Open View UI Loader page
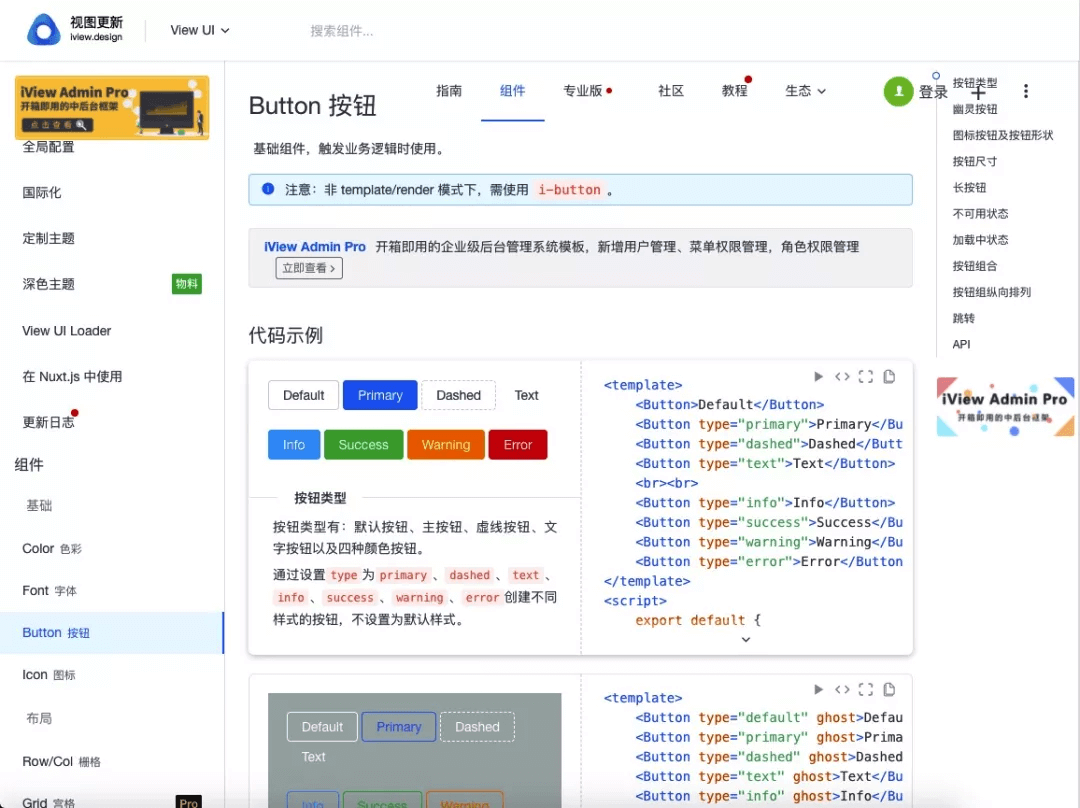This screenshot has width=1080, height=808. pos(66,331)
